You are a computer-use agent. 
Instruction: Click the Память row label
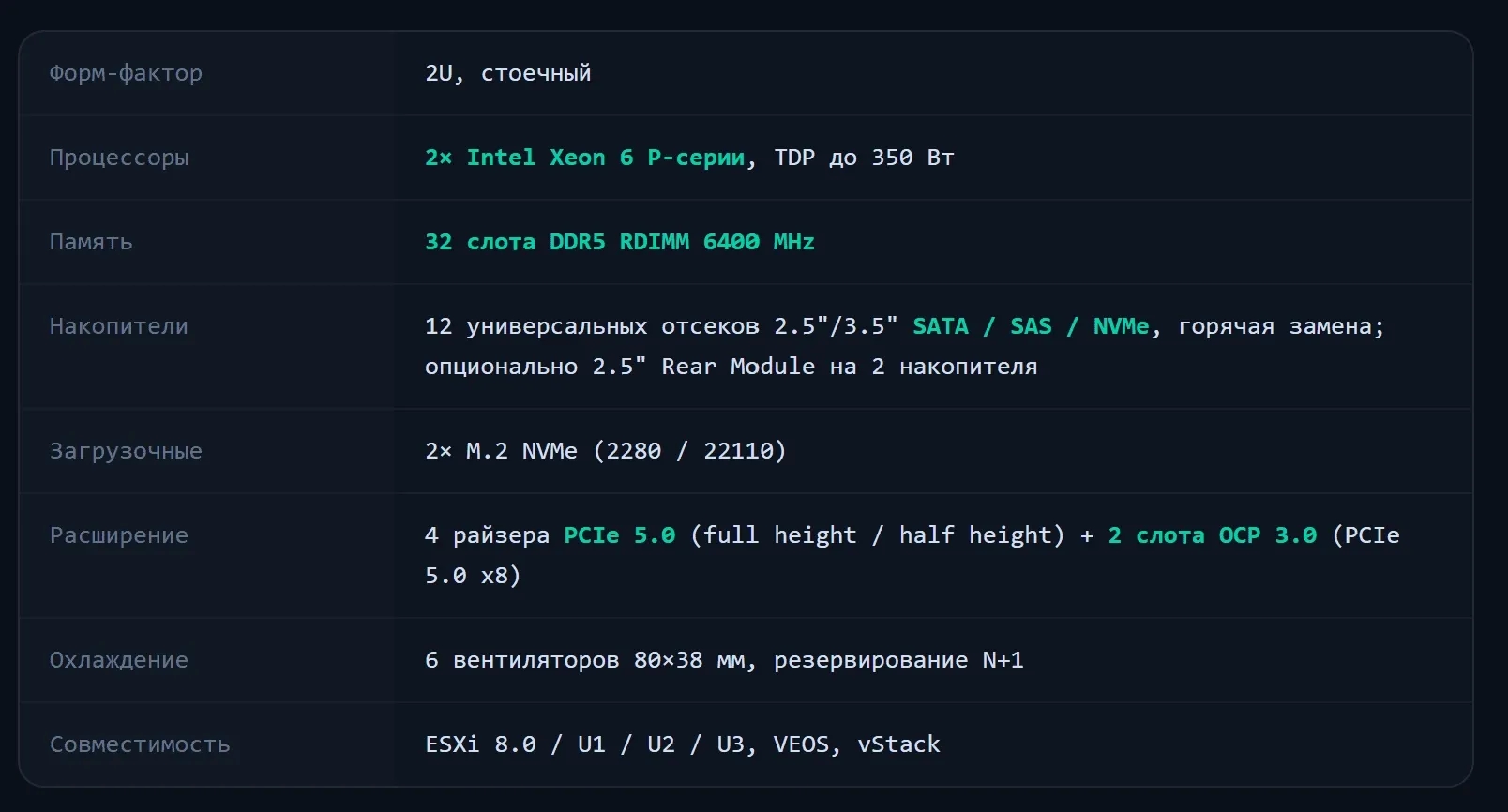(91, 242)
